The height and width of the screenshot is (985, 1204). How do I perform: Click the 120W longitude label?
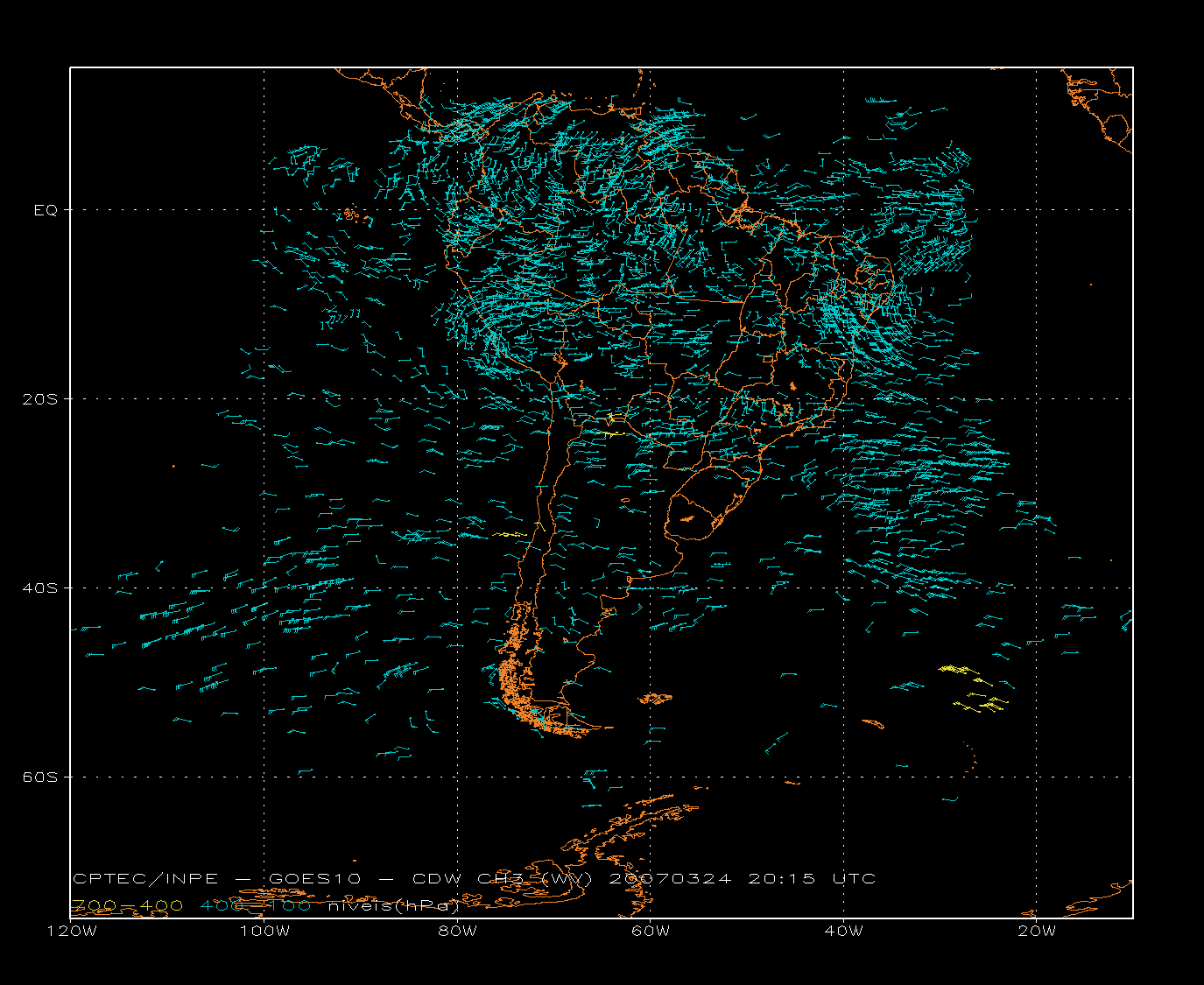click(72, 931)
